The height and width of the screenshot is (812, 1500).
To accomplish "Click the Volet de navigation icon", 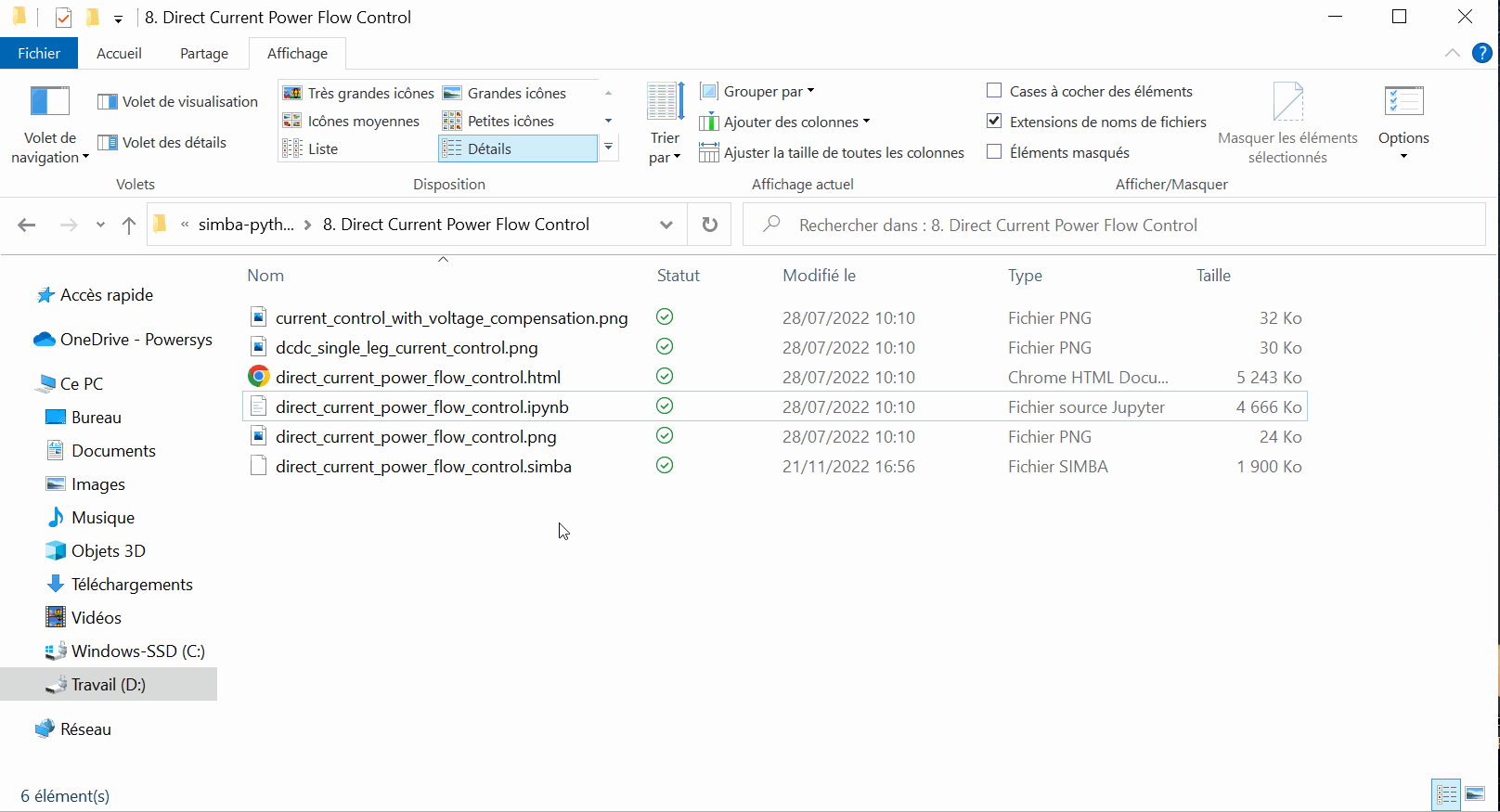I will 50,102.
